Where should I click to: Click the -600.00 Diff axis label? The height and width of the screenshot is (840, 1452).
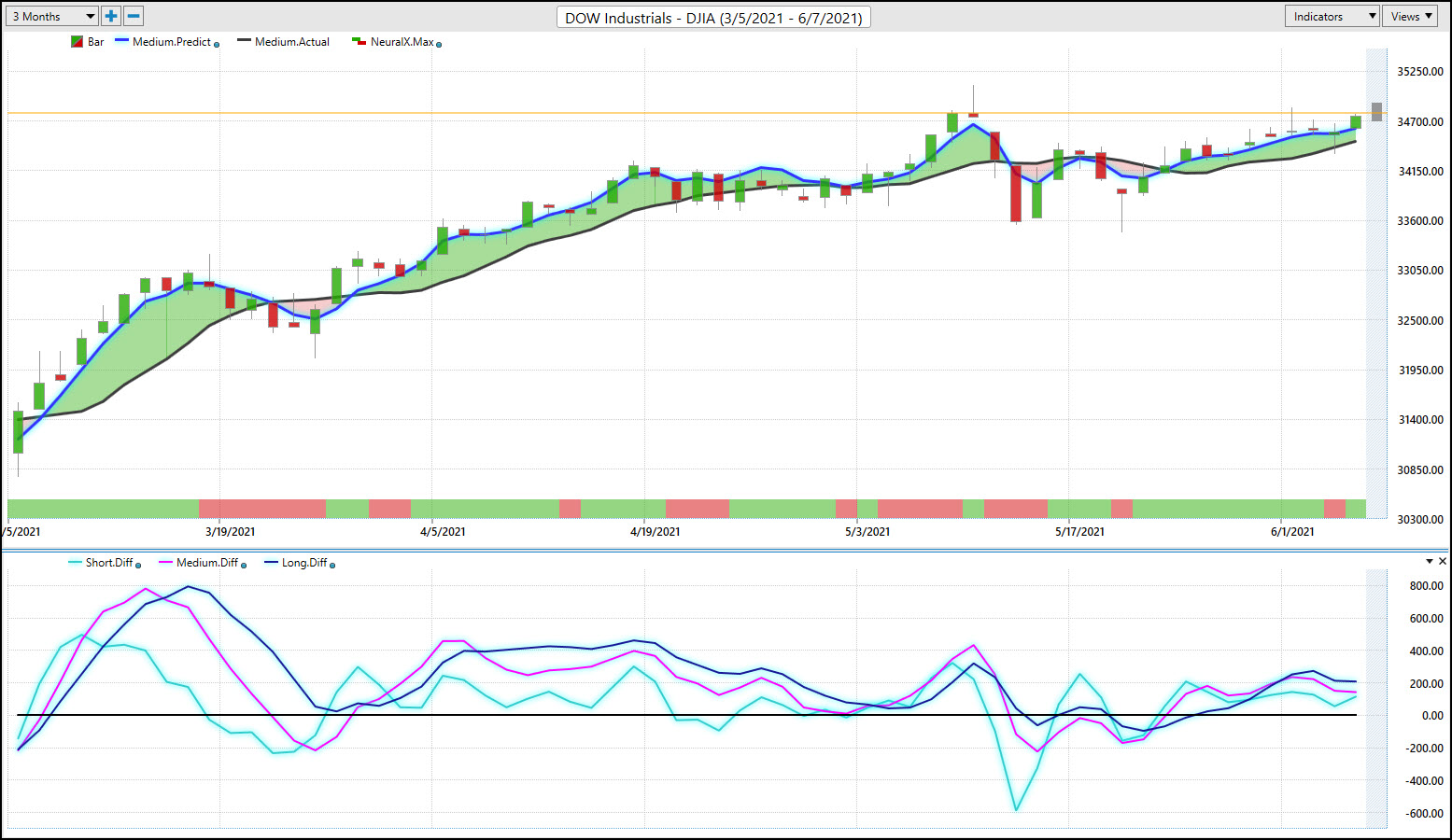click(x=1424, y=814)
